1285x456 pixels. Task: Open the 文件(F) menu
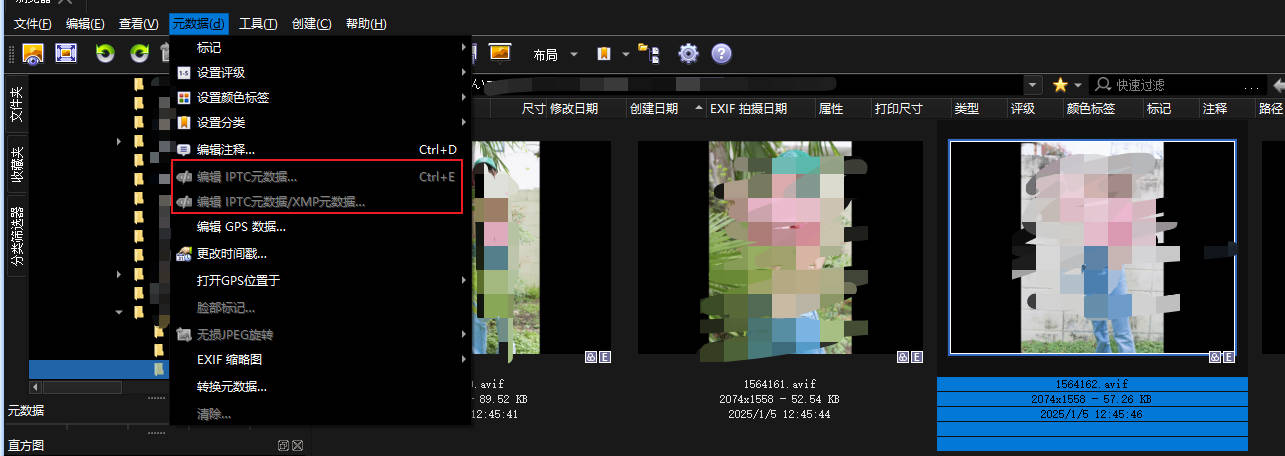(x=33, y=23)
